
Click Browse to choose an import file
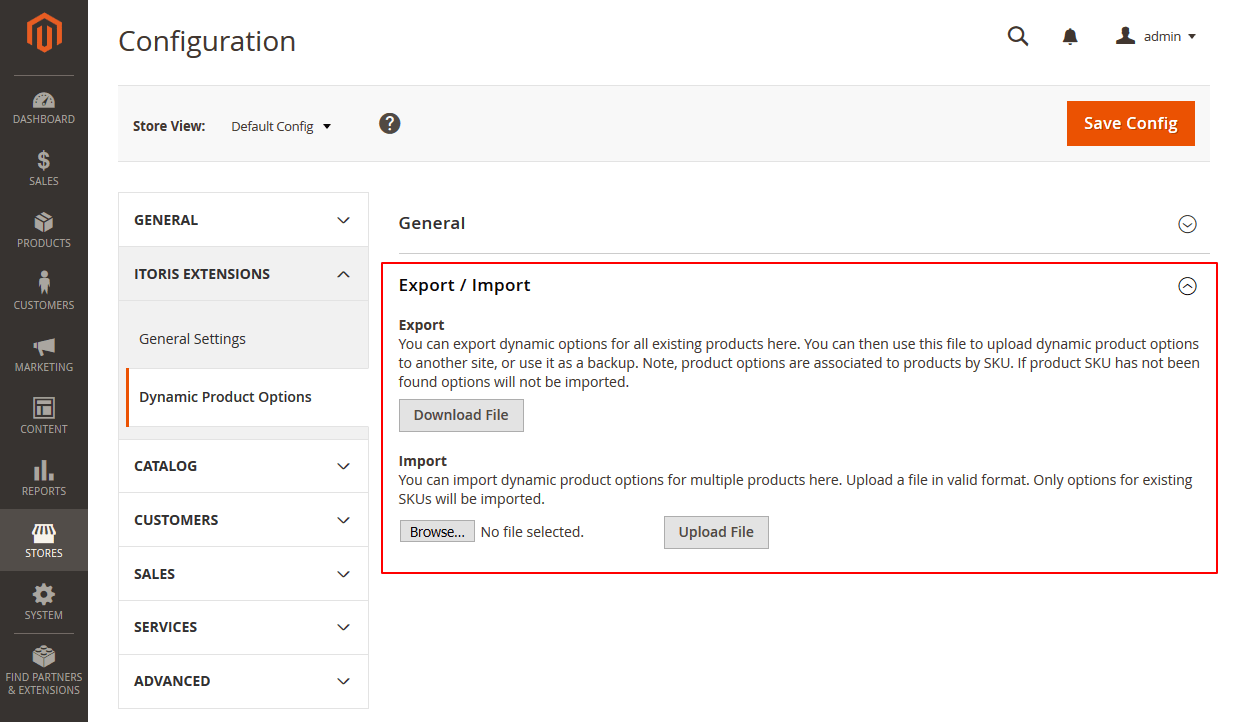pyautogui.click(x=437, y=531)
